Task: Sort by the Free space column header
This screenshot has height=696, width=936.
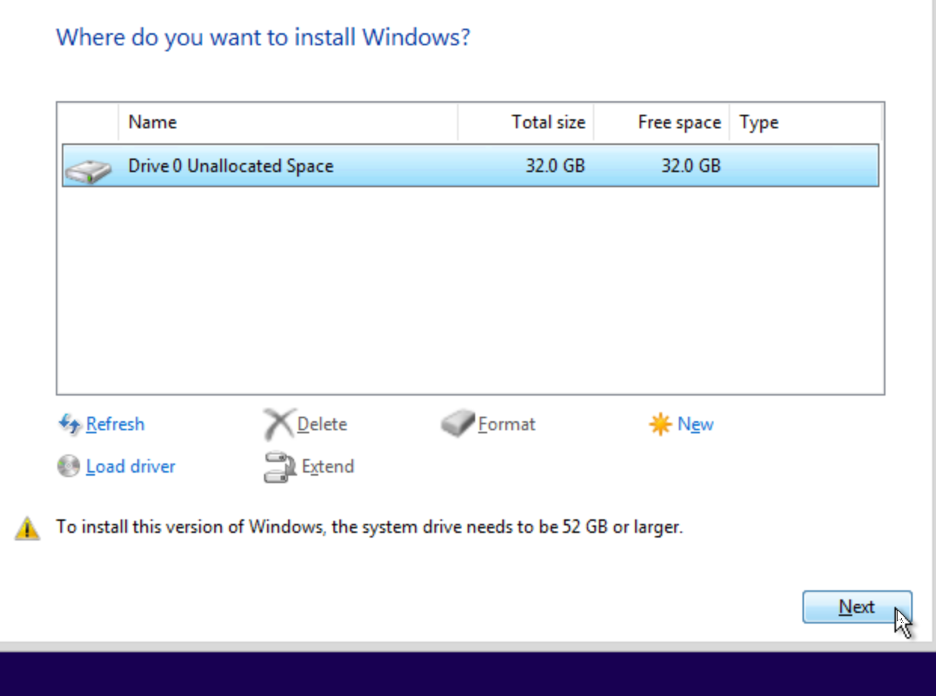Action: [661, 122]
